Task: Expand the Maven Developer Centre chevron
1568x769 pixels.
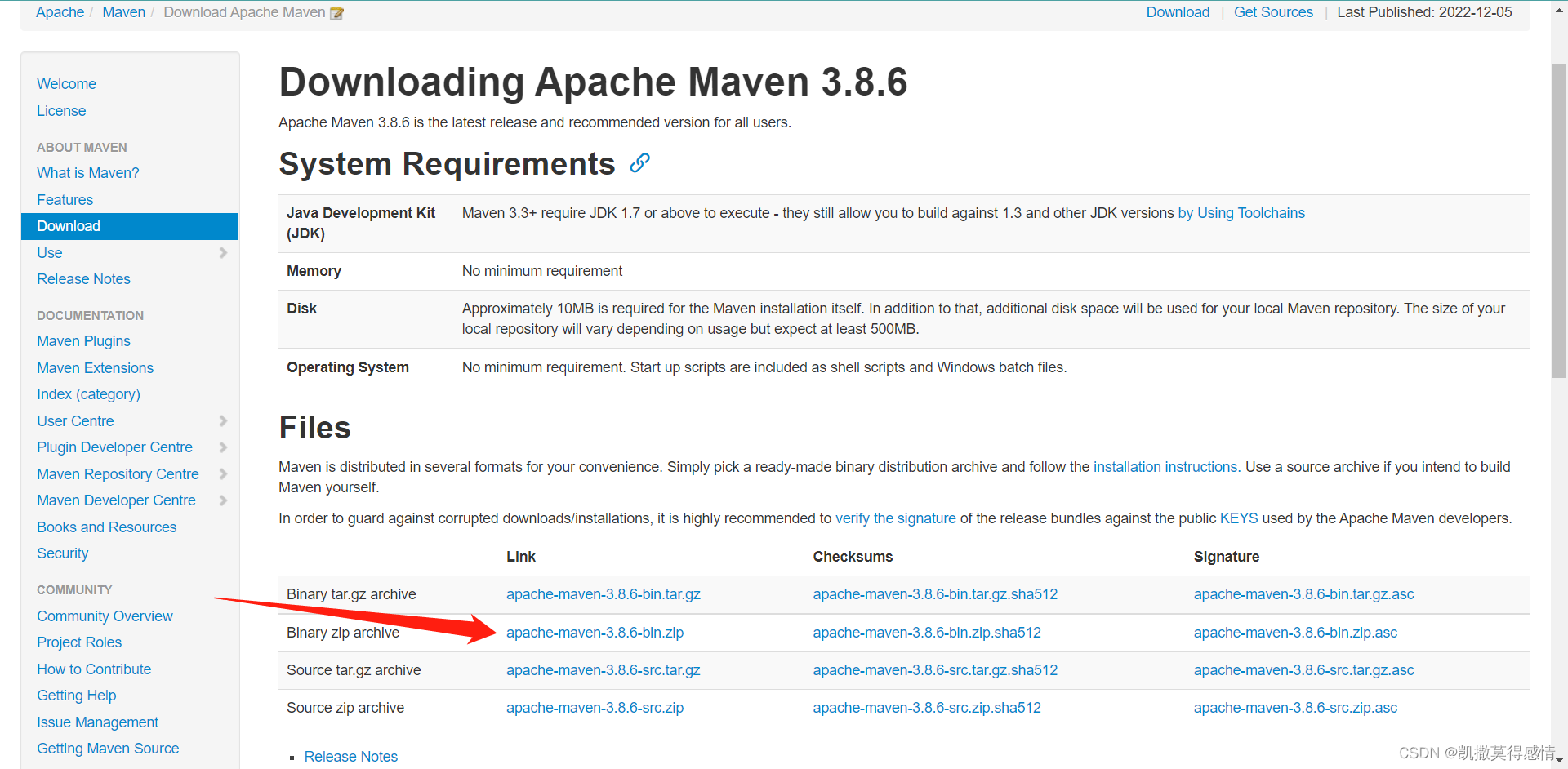Action: point(223,500)
